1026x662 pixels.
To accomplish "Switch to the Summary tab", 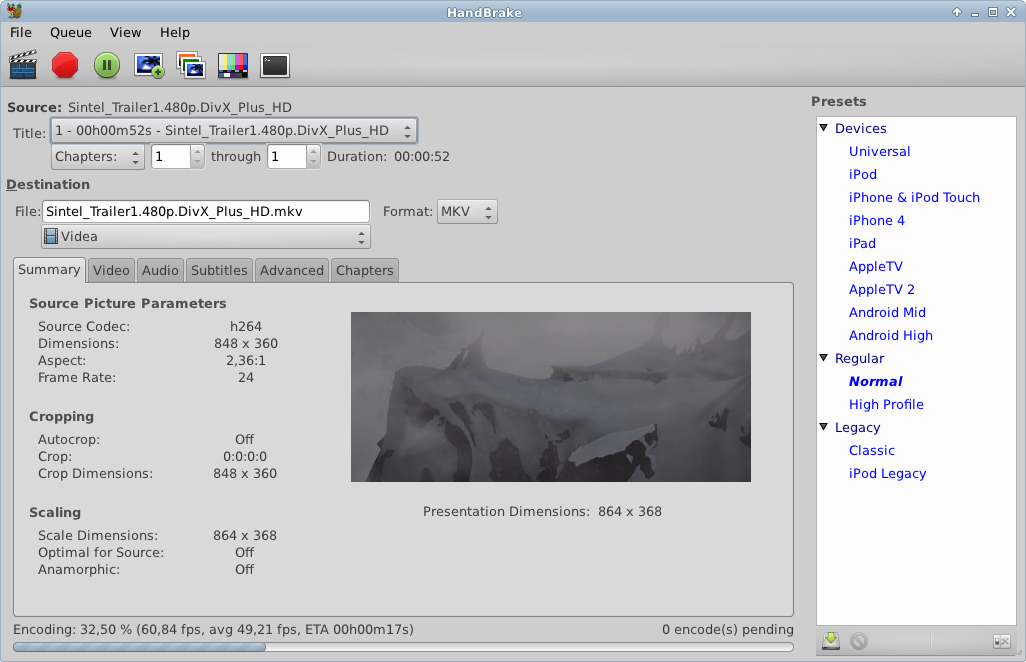I will tap(49, 270).
